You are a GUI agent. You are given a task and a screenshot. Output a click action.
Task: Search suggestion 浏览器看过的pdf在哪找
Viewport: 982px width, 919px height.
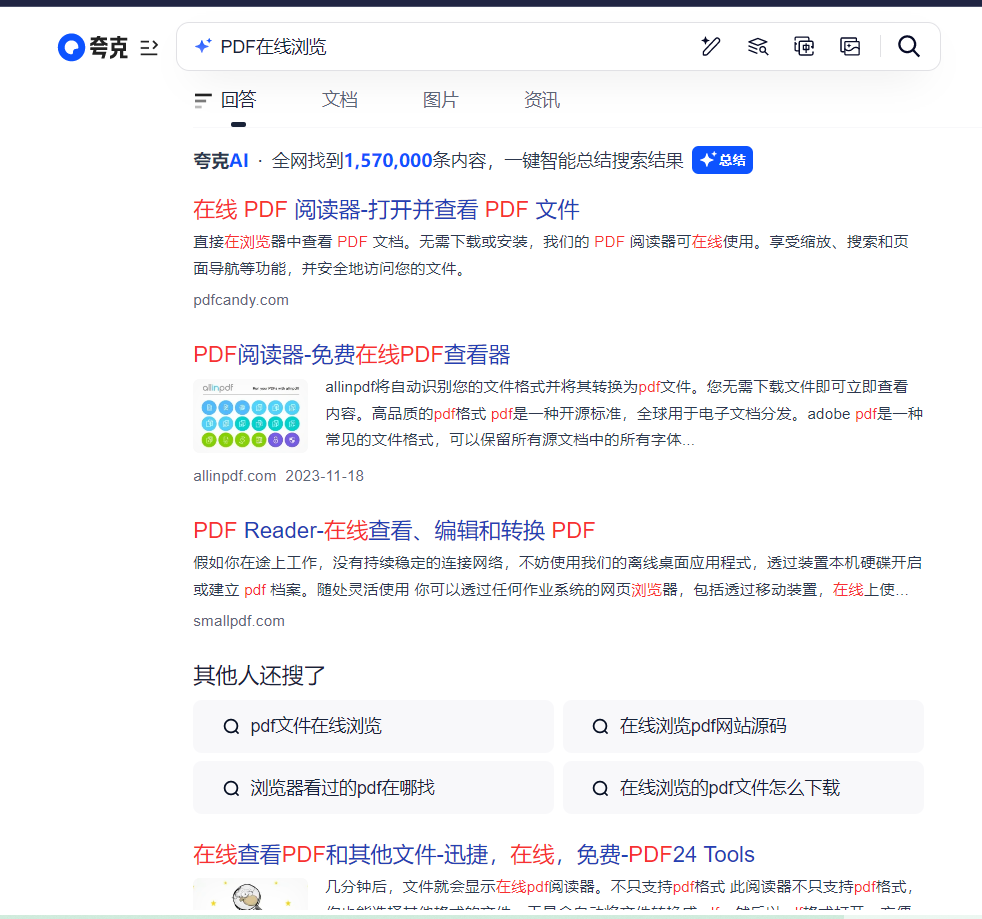click(x=373, y=788)
